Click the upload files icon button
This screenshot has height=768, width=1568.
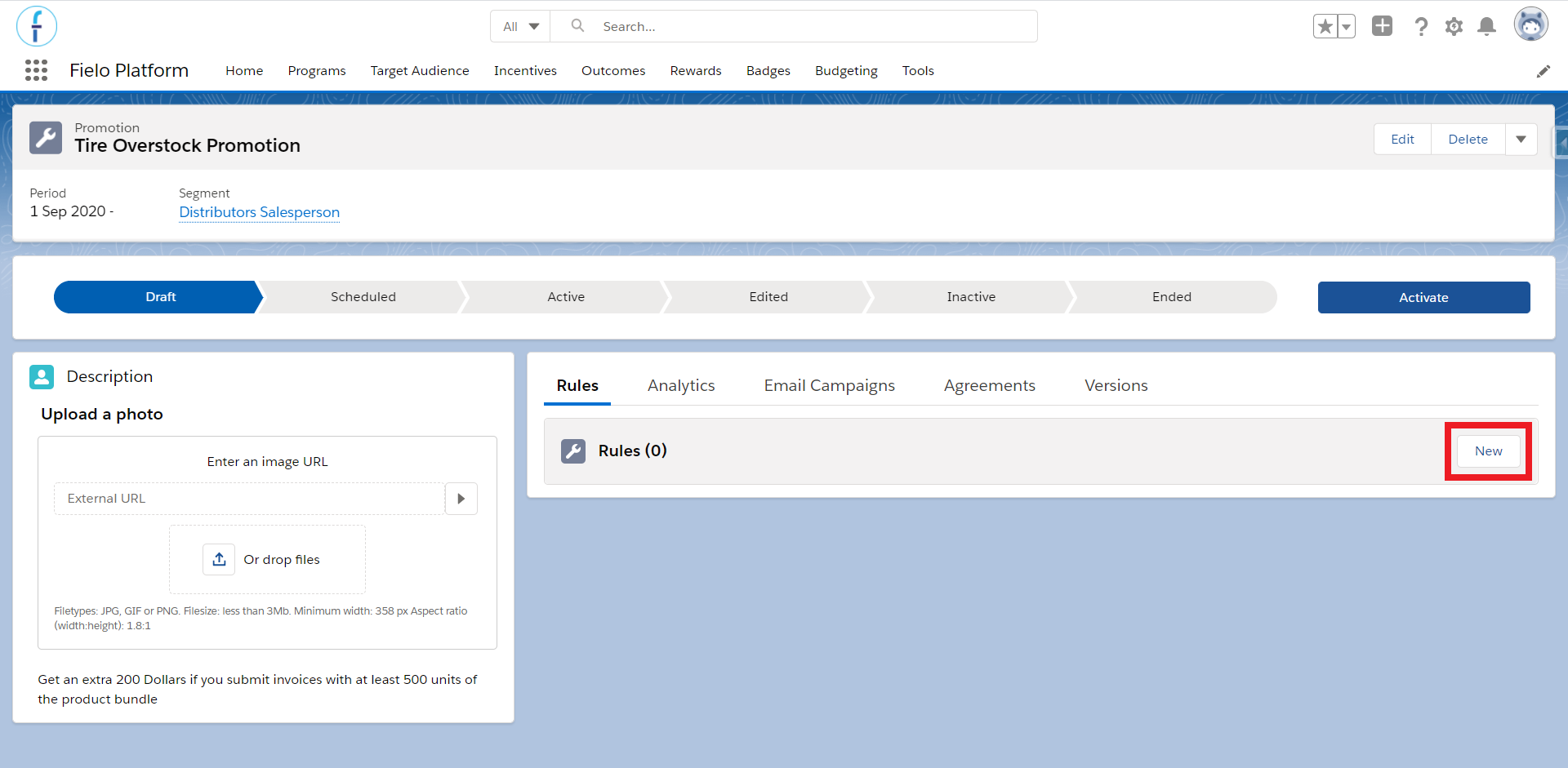pos(219,559)
